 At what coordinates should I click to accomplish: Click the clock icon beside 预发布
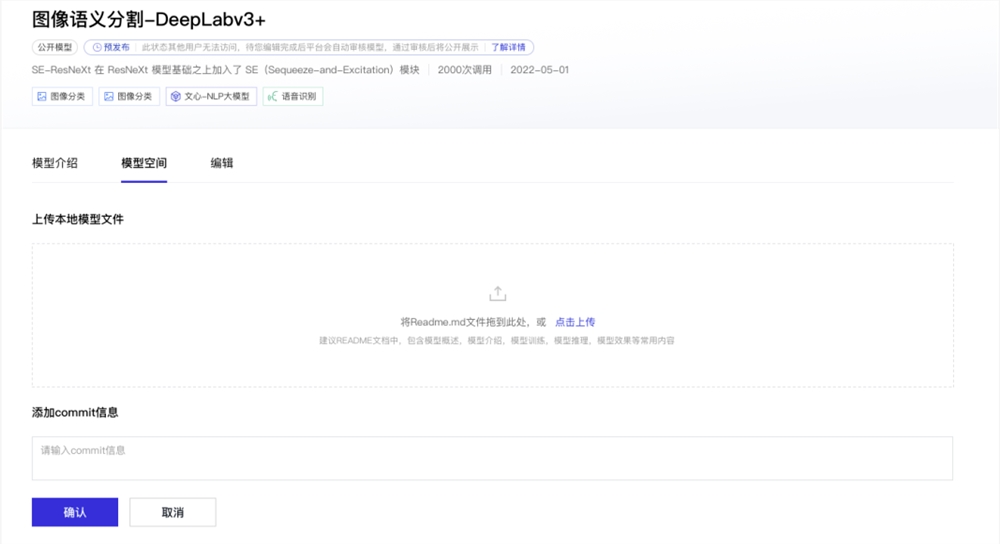point(96,47)
